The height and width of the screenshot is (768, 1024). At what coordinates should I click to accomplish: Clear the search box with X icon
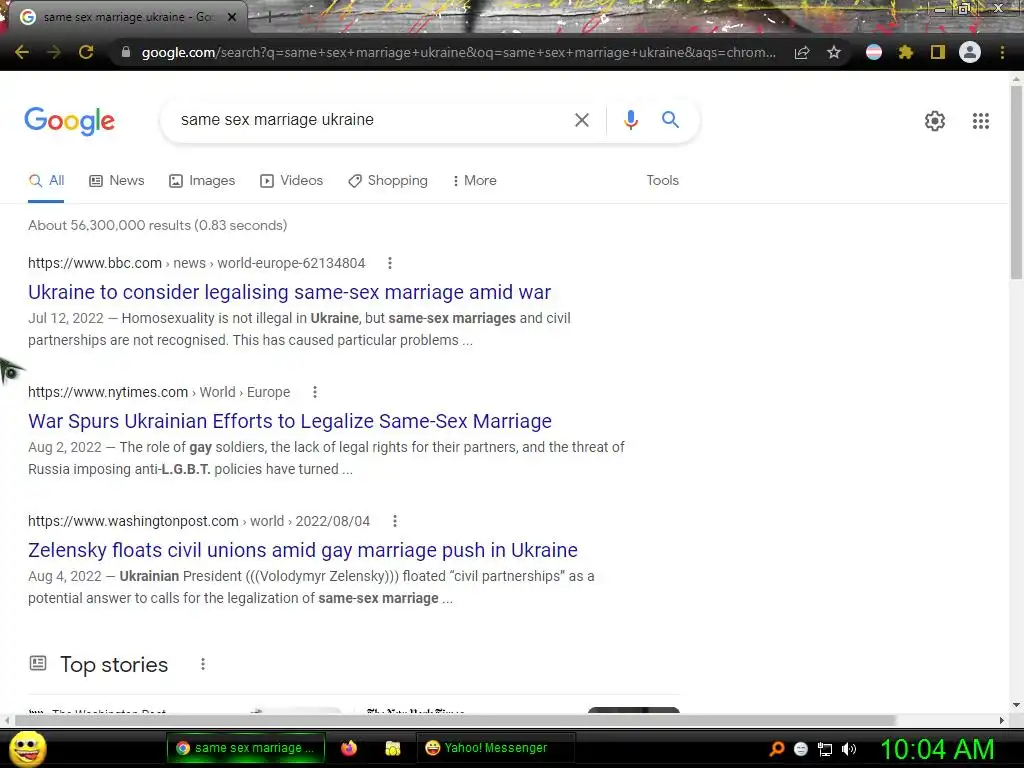tap(581, 120)
